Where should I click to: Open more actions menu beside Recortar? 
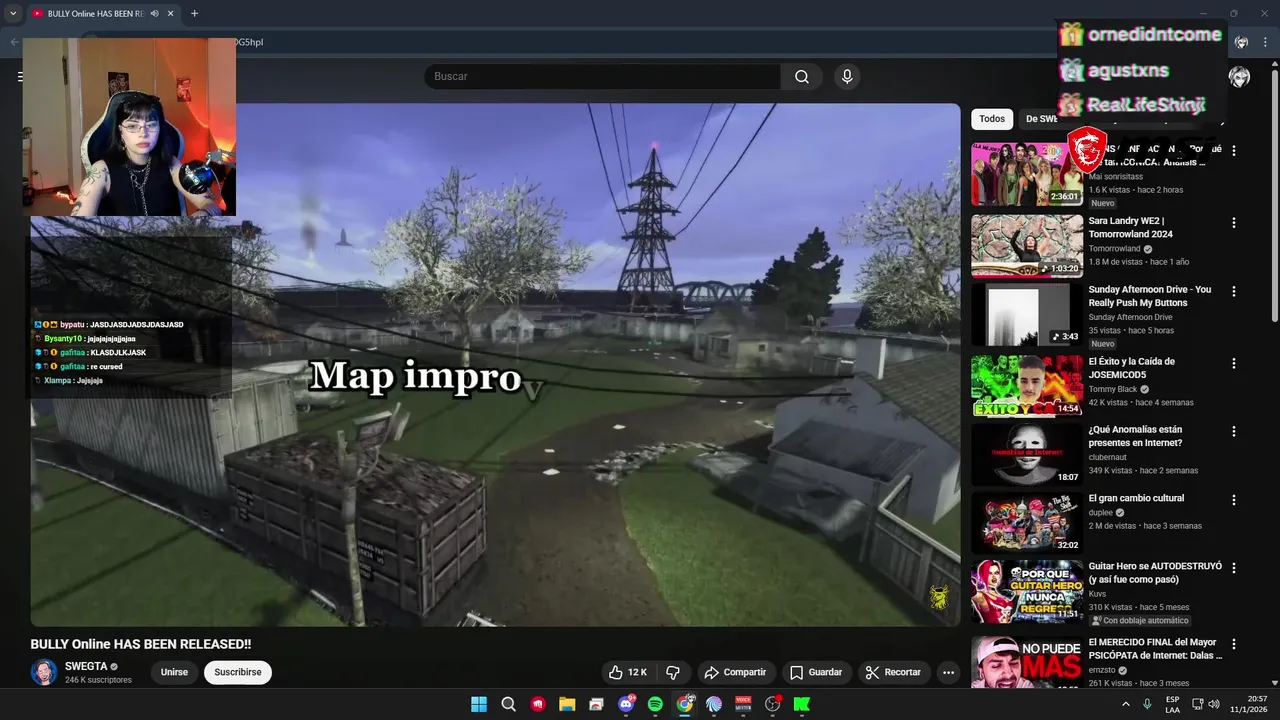pos(948,672)
